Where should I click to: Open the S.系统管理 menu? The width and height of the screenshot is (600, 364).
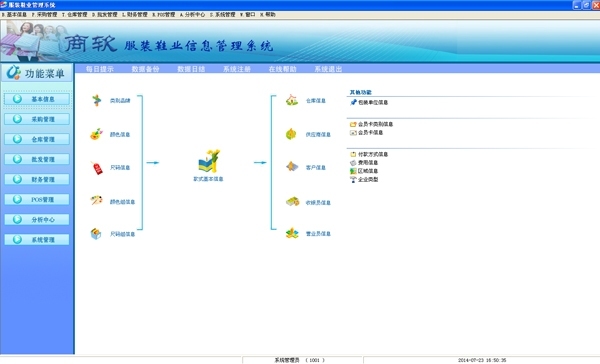(x=223, y=15)
